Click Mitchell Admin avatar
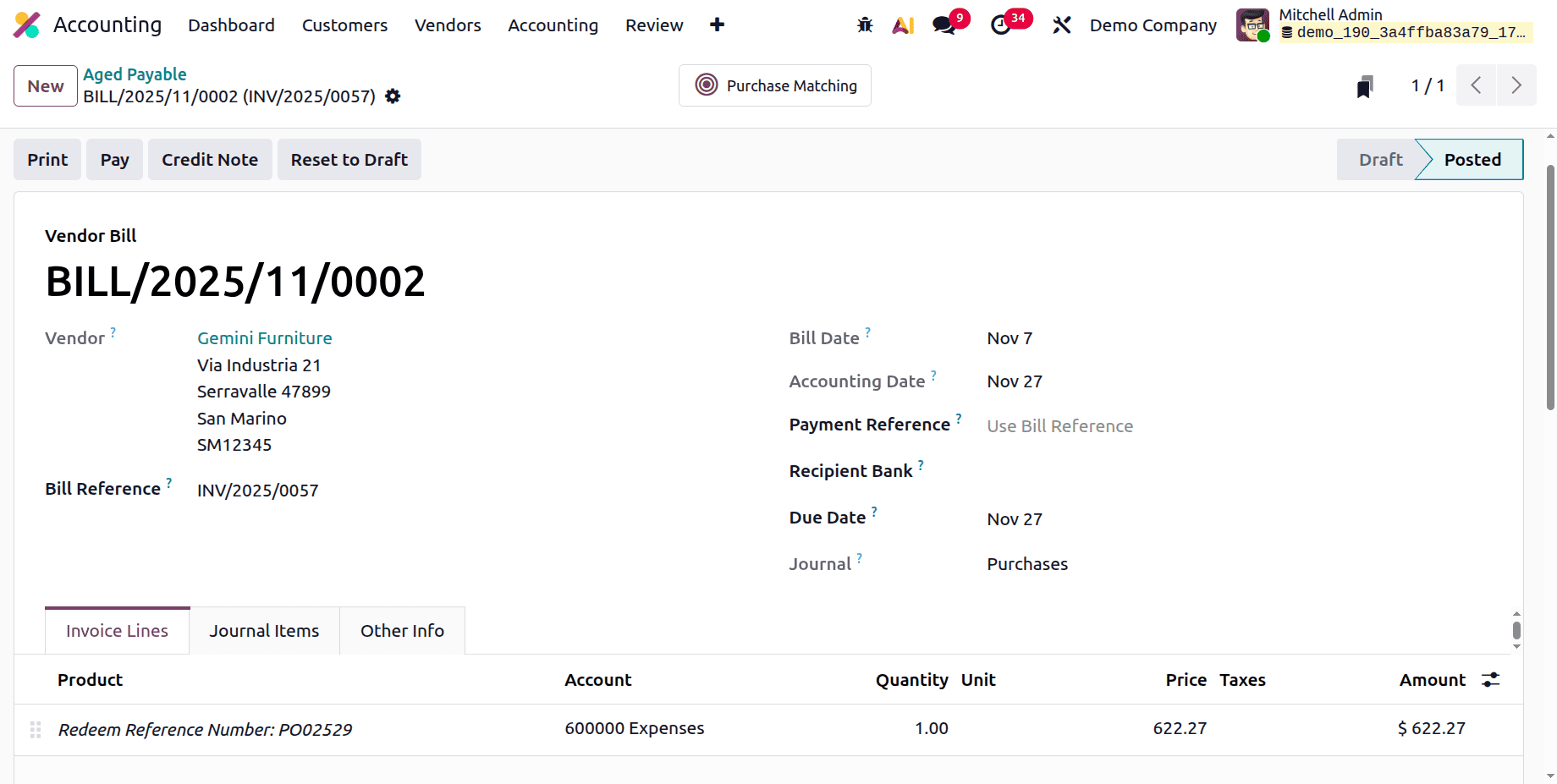The image size is (1557, 784). [x=1253, y=25]
